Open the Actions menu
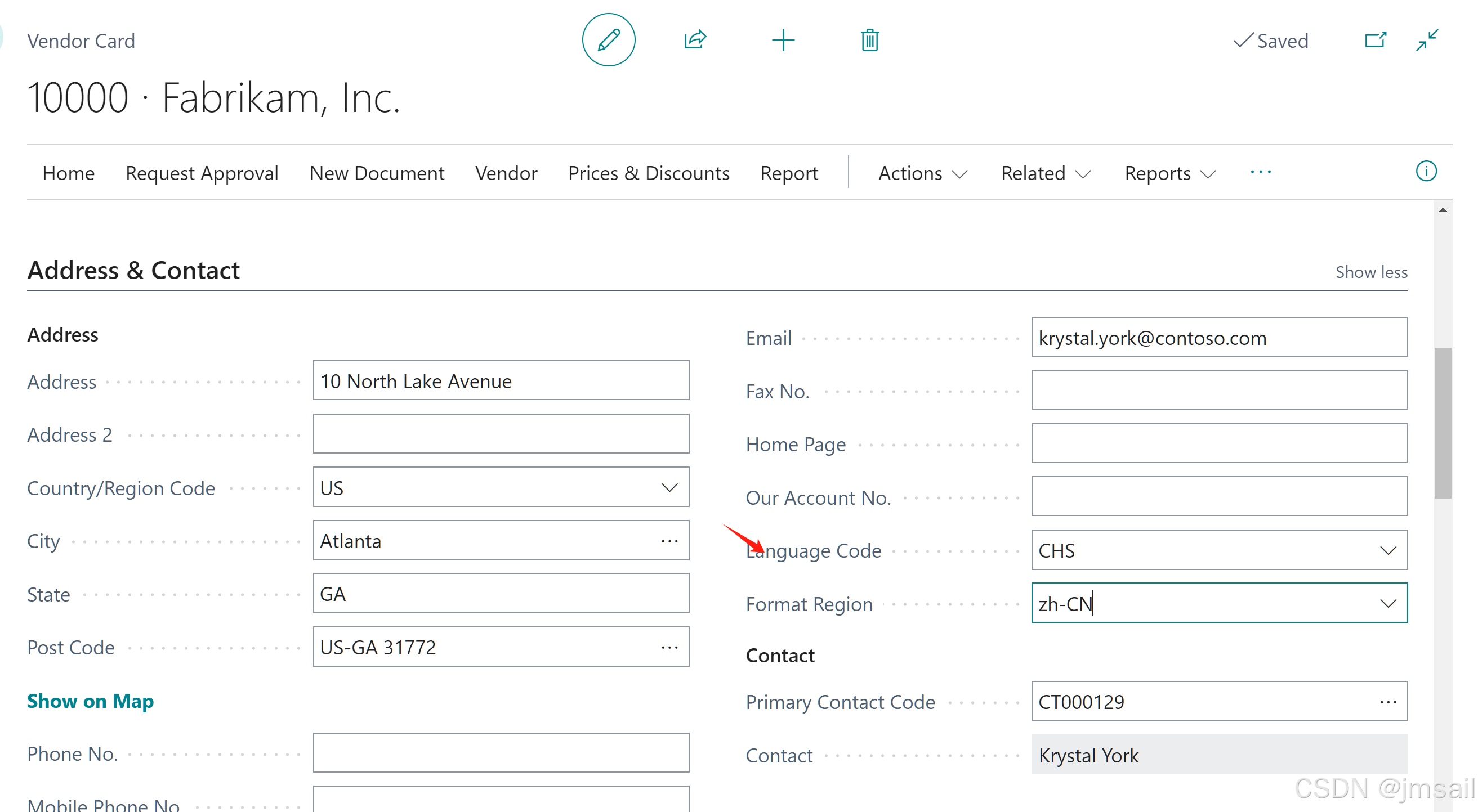The height and width of the screenshot is (812, 1478). [x=922, y=173]
